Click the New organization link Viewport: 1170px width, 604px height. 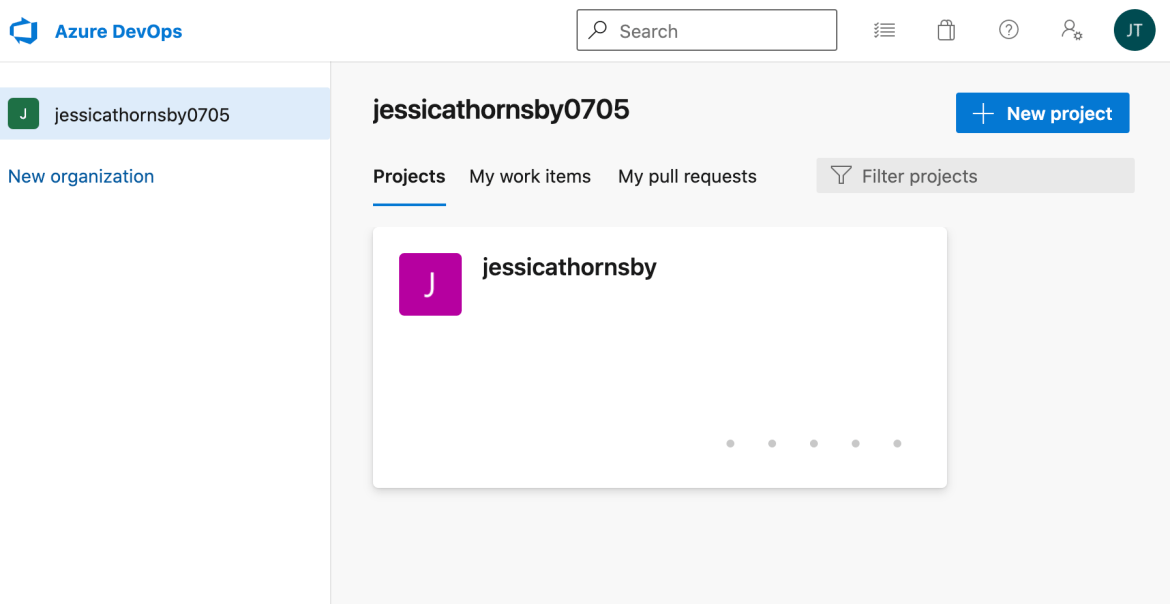pyautogui.click(x=81, y=176)
